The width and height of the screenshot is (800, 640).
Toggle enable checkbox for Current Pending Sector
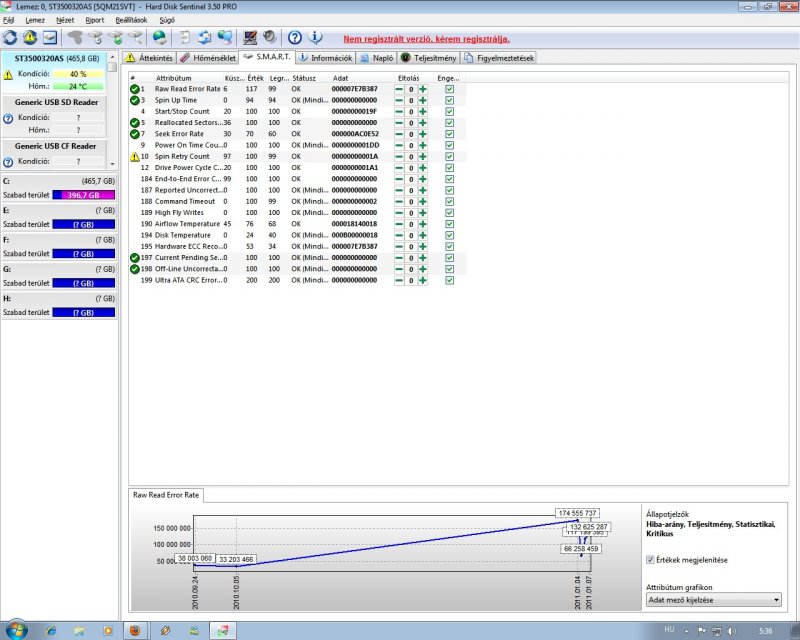click(x=449, y=258)
